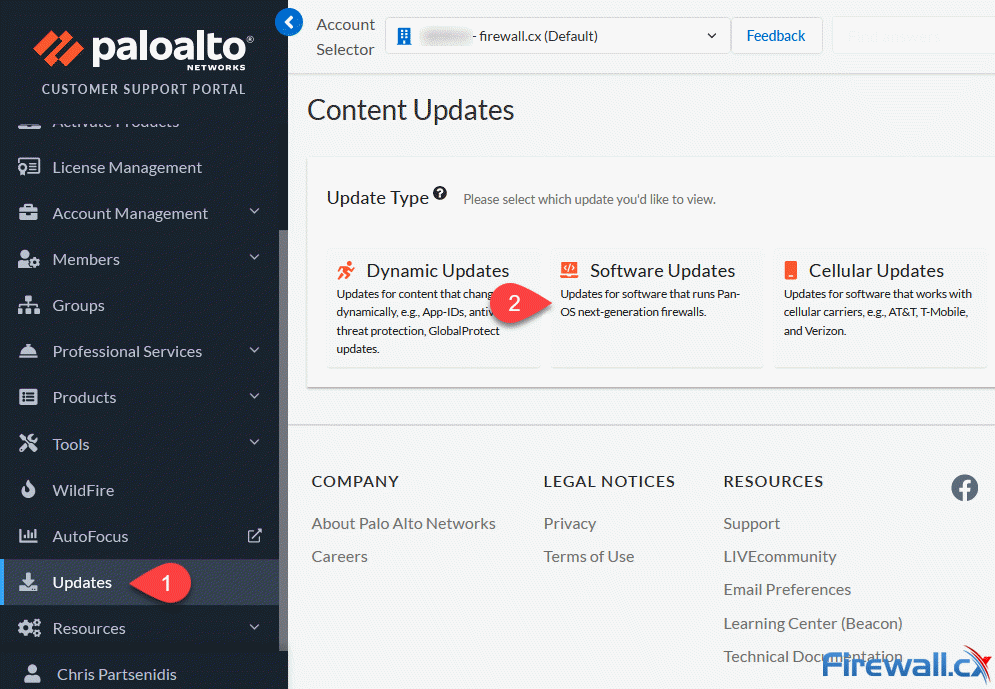Viewport: 995px width, 689px height.
Task: Expand the Members submenu chevron
Action: 254,257
